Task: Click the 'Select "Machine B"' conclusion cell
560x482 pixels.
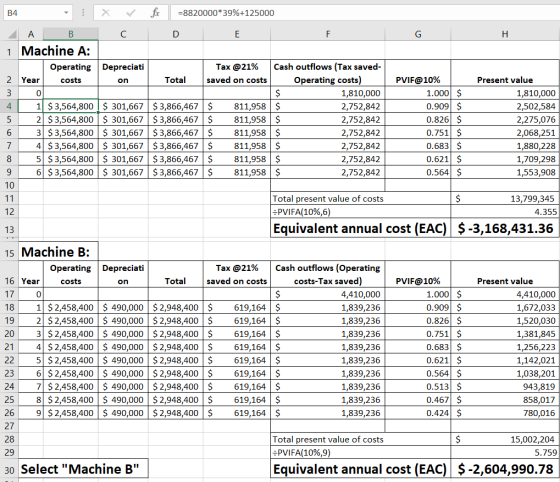Action: [x=83, y=469]
